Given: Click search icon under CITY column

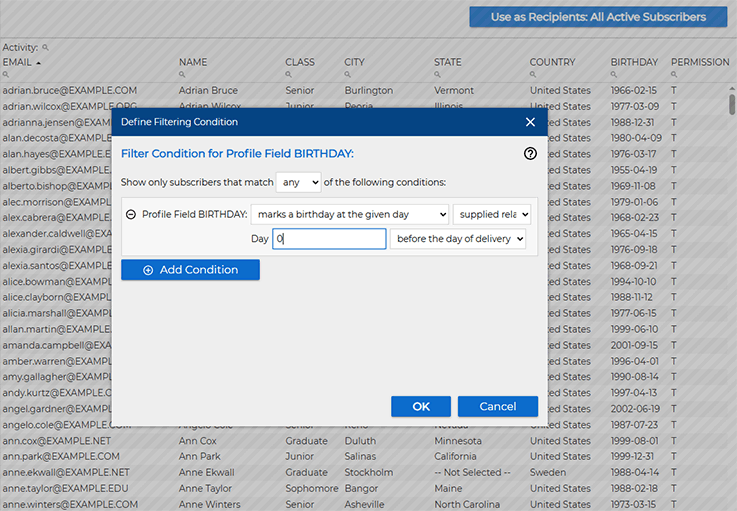Looking at the screenshot, I should [x=349, y=76].
